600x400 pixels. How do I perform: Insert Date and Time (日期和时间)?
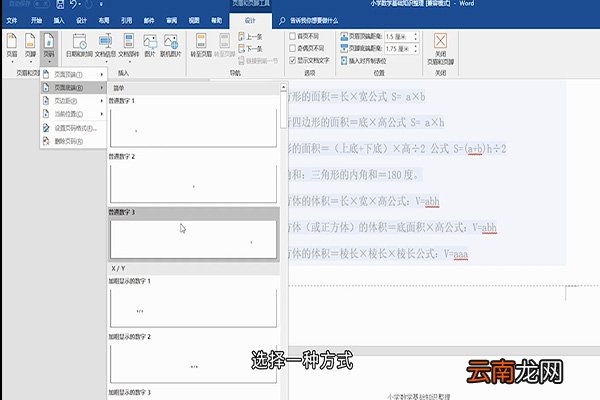79,46
